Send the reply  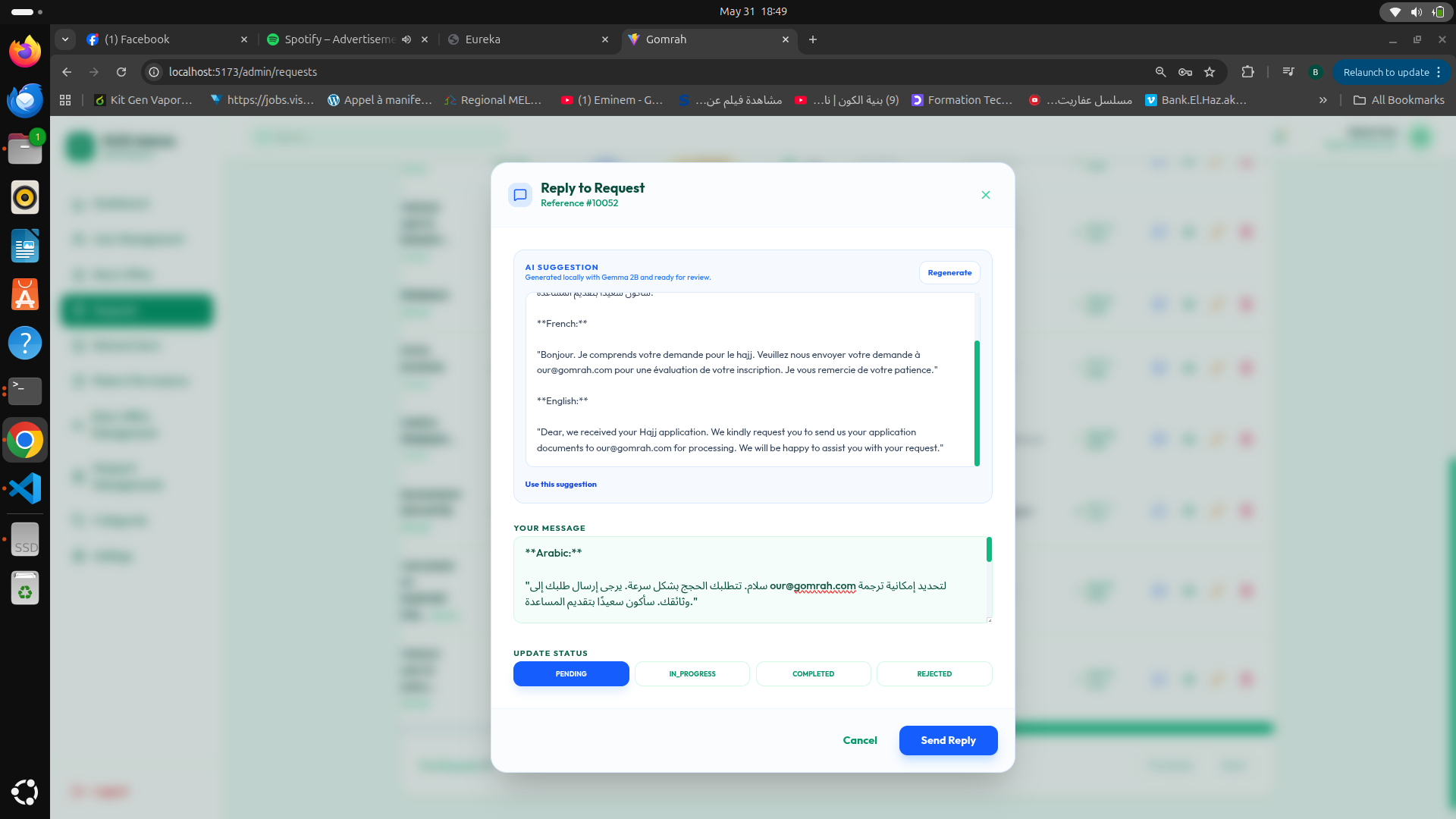(948, 740)
